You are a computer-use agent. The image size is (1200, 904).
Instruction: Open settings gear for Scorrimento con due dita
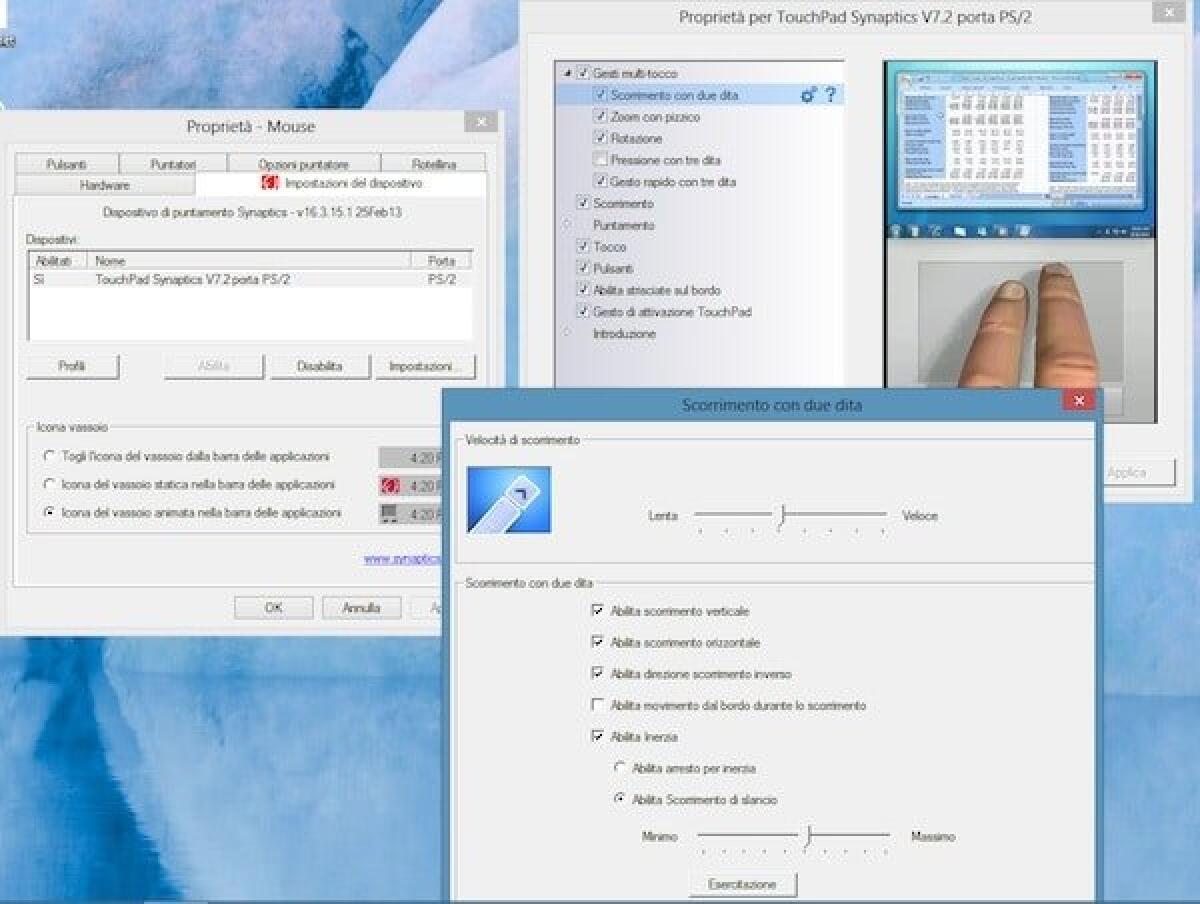[810, 95]
